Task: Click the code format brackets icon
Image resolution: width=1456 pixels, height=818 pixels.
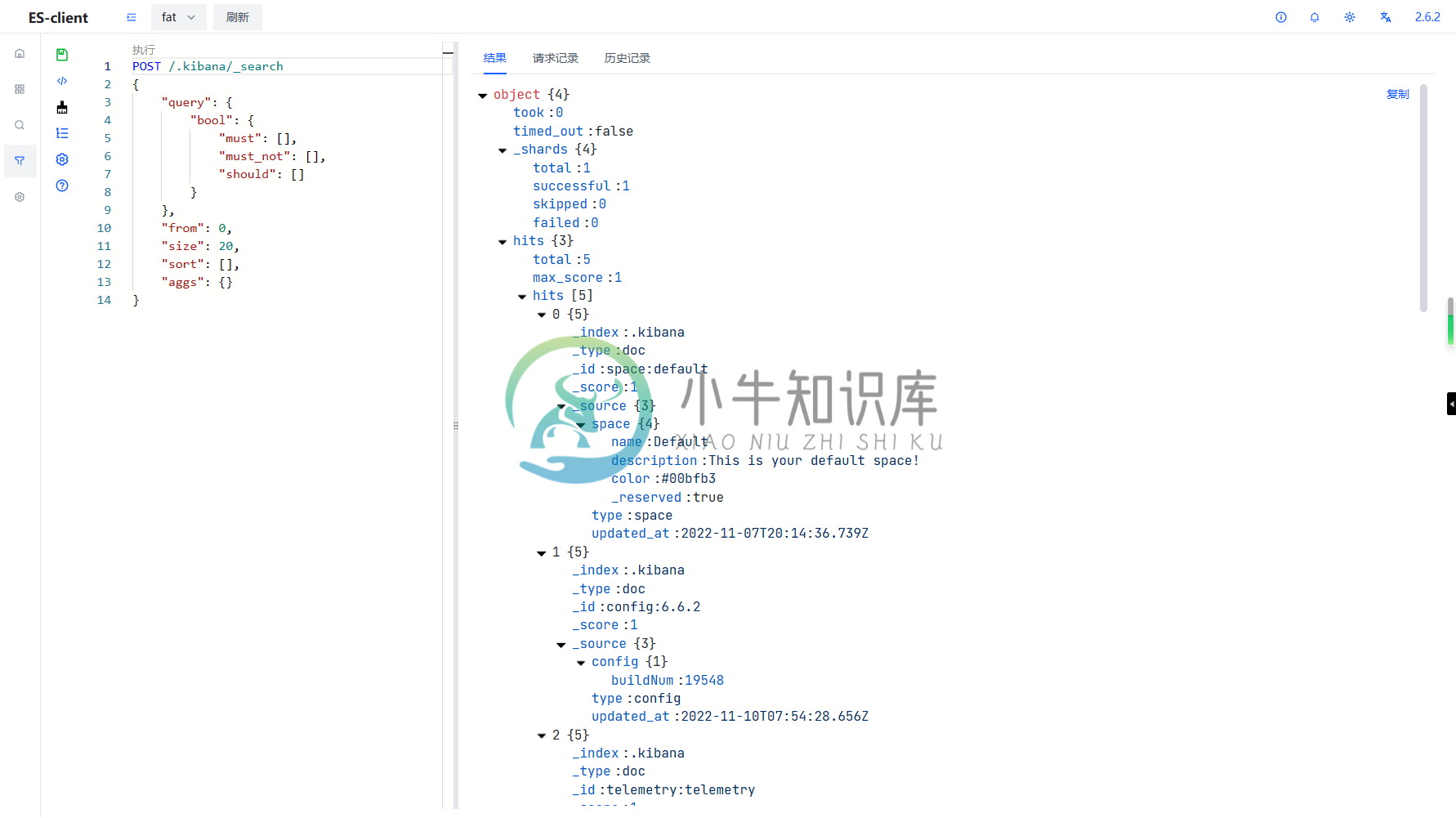Action: click(62, 81)
